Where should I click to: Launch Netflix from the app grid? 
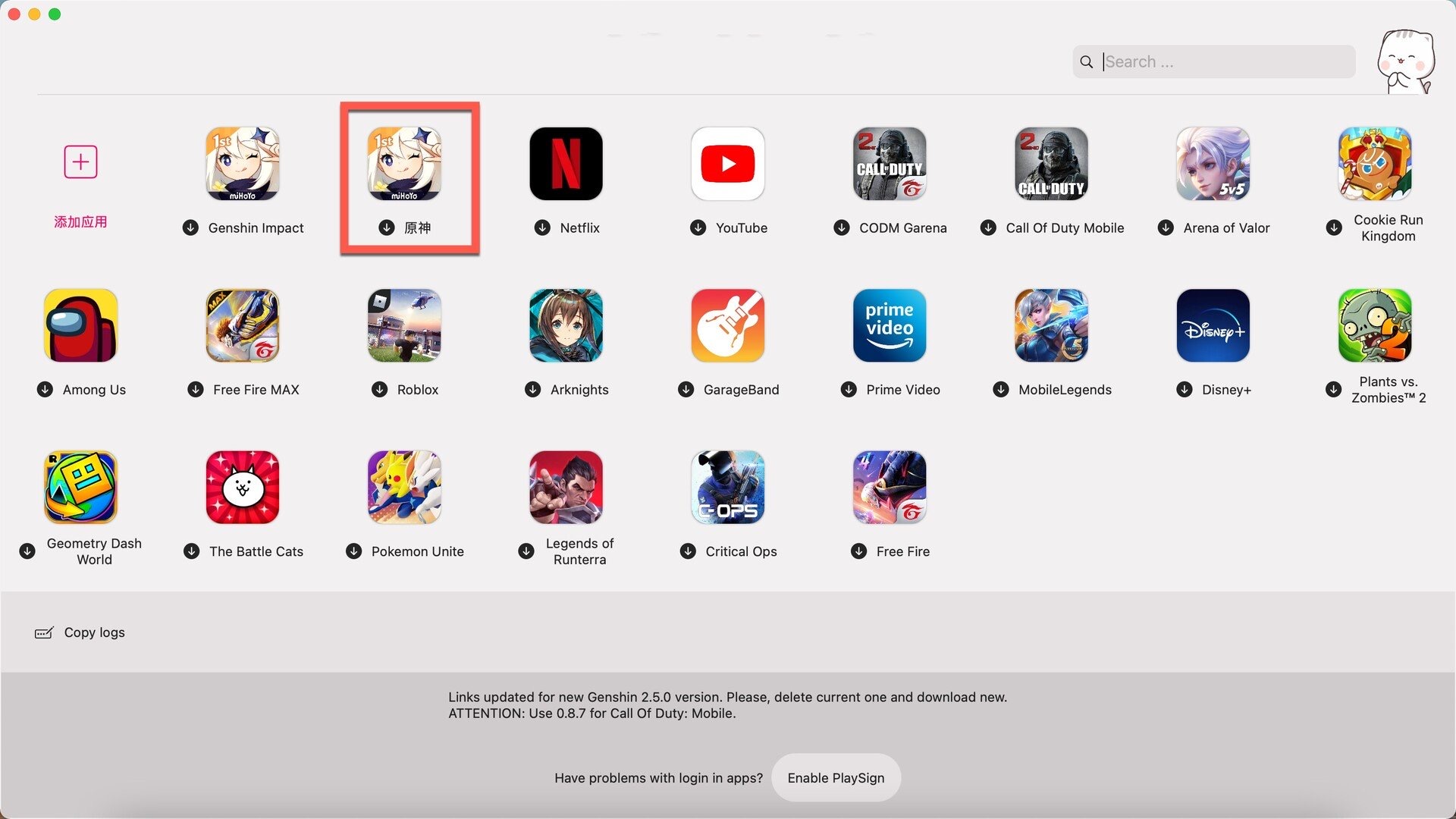pyautogui.click(x=566, y=163)
